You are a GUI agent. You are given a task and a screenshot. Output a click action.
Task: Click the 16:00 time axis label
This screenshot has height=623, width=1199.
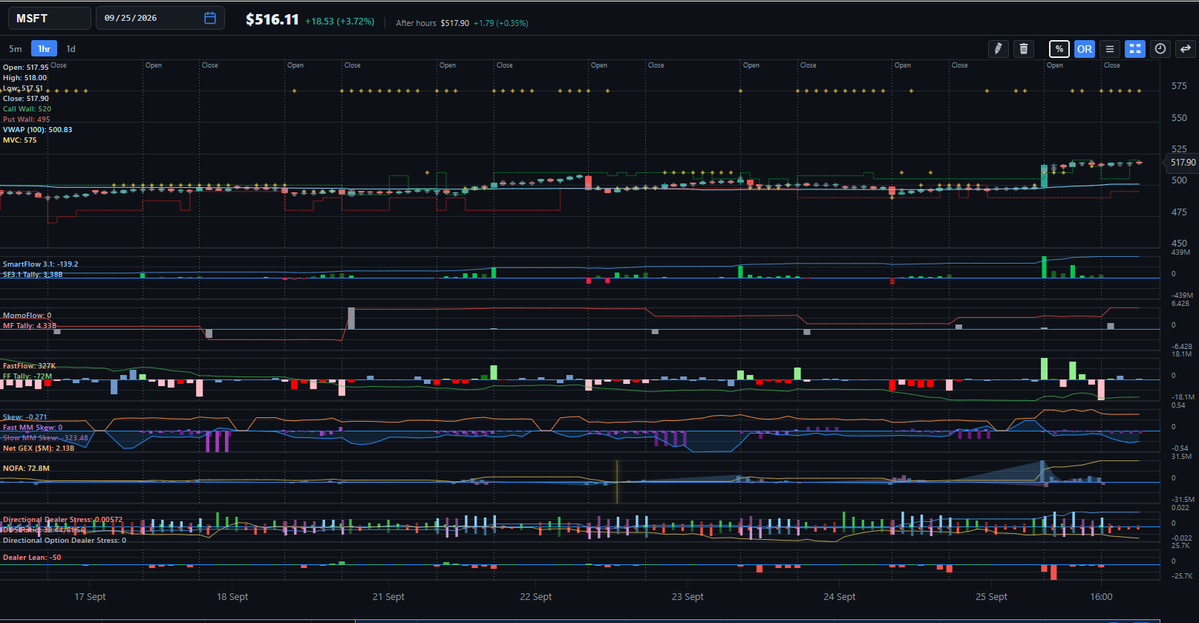[1101, 597]
